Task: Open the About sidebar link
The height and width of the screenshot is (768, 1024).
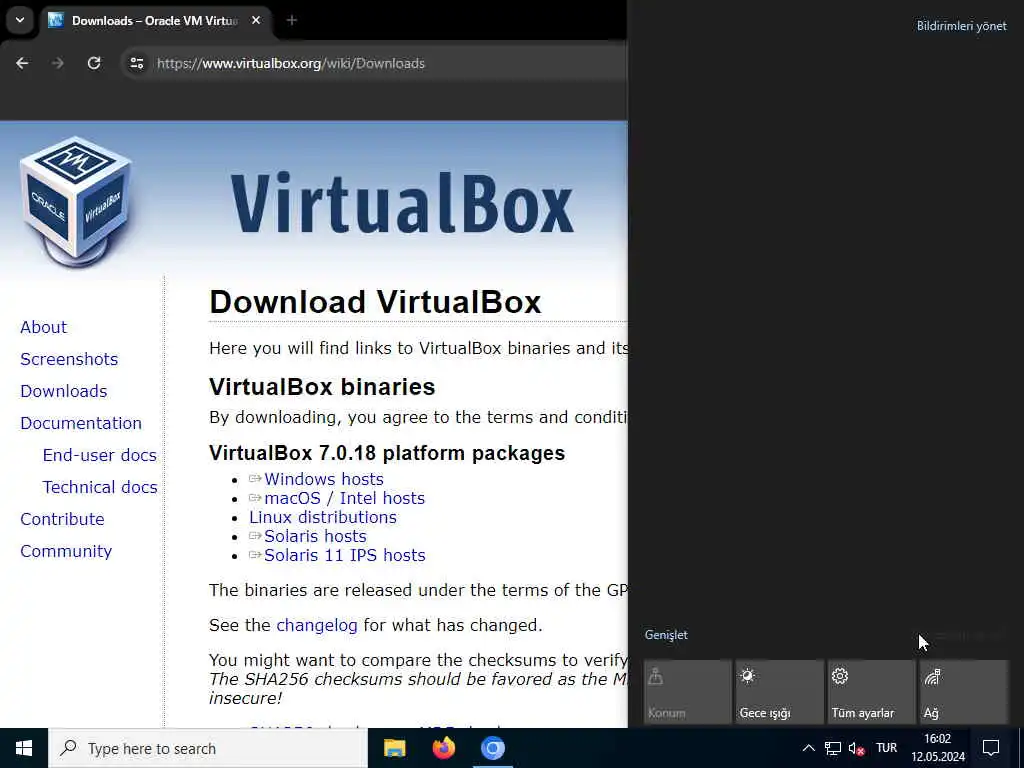Action: pyautogui.click(x=43, y=327)
